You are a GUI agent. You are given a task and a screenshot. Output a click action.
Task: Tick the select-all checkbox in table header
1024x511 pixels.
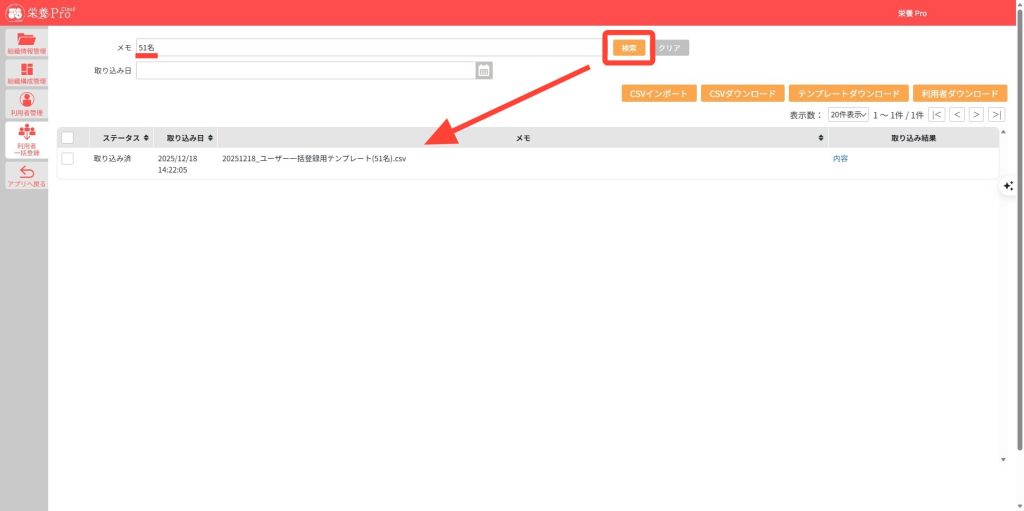pyautogui.click(x=68, y=138)
